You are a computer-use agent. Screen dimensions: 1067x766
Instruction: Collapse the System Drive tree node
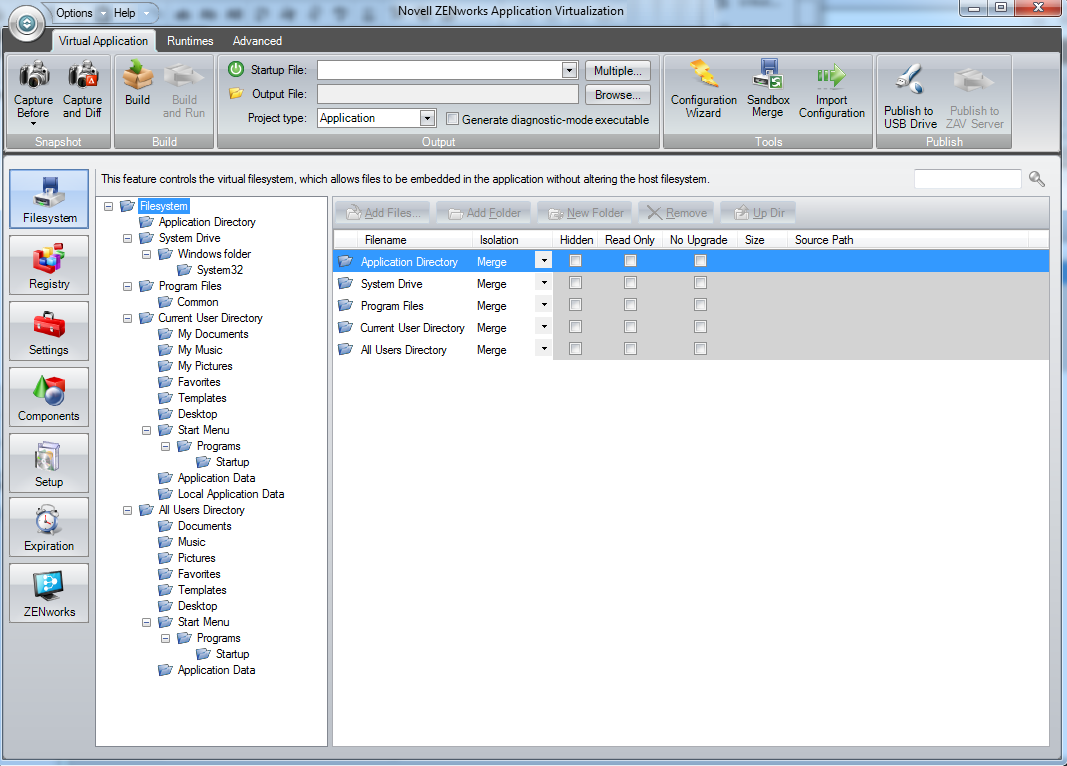(x=128, y=237)
